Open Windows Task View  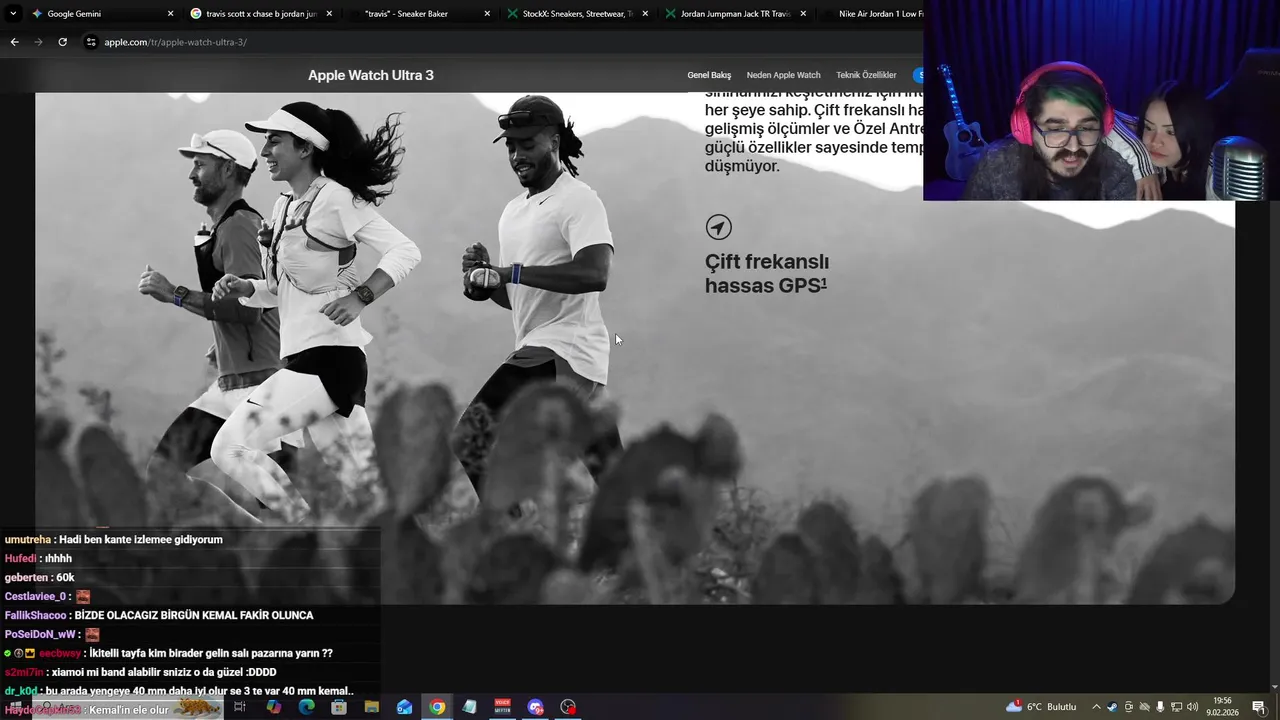[240, 707]
